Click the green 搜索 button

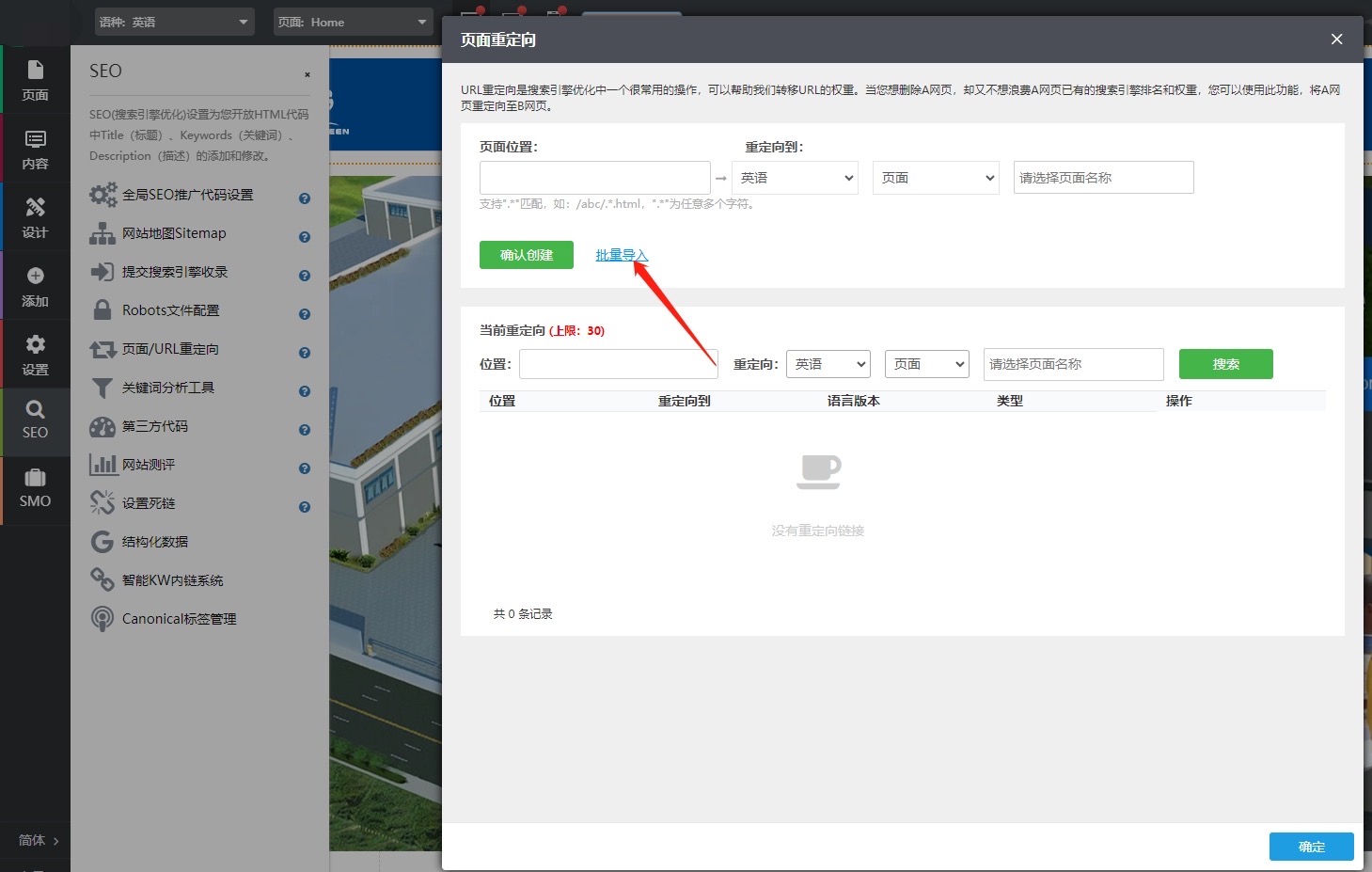(1225, 364)
